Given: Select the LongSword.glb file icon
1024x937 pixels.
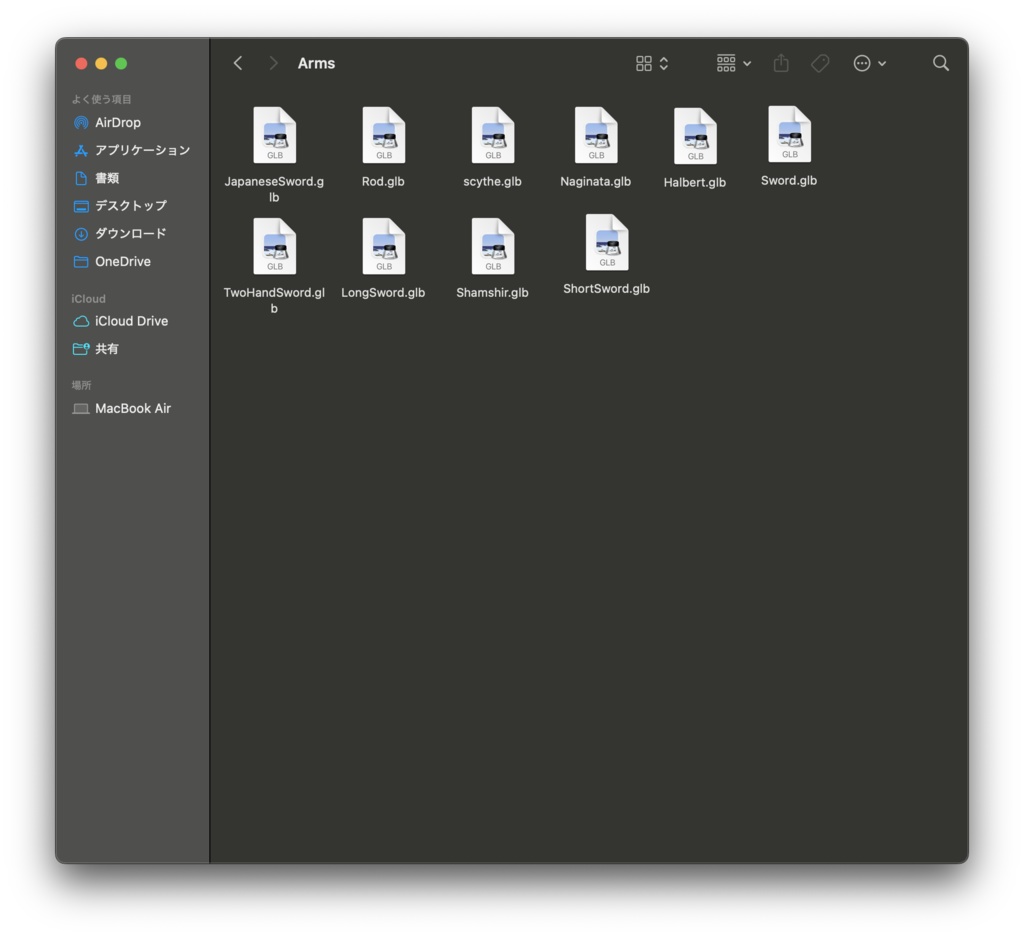Looking at the screenshot, I should [383, 246].
